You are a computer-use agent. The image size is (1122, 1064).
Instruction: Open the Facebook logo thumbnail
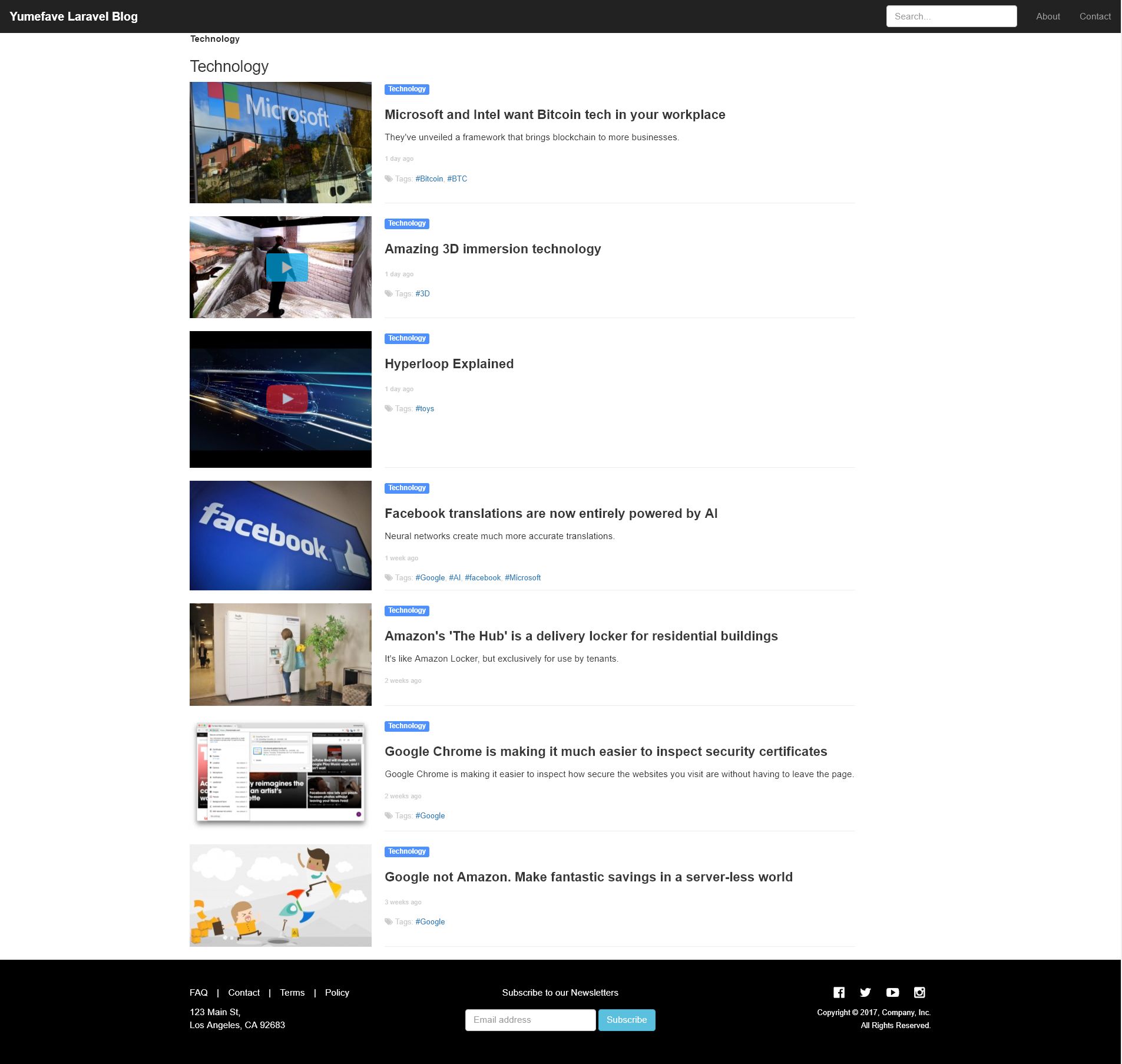(x=280, y=536)
